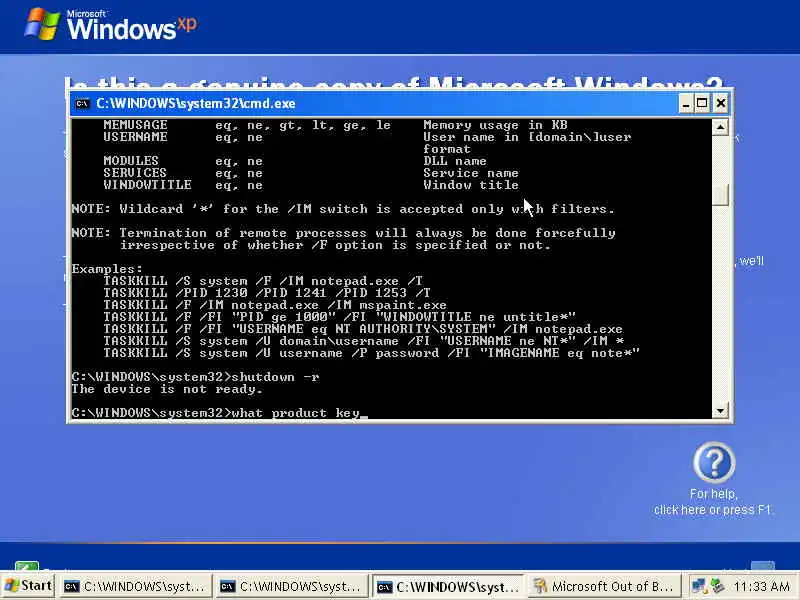Click the 'what product key' command prompt line
Viewport: 800px width, 600px height.
219,413
